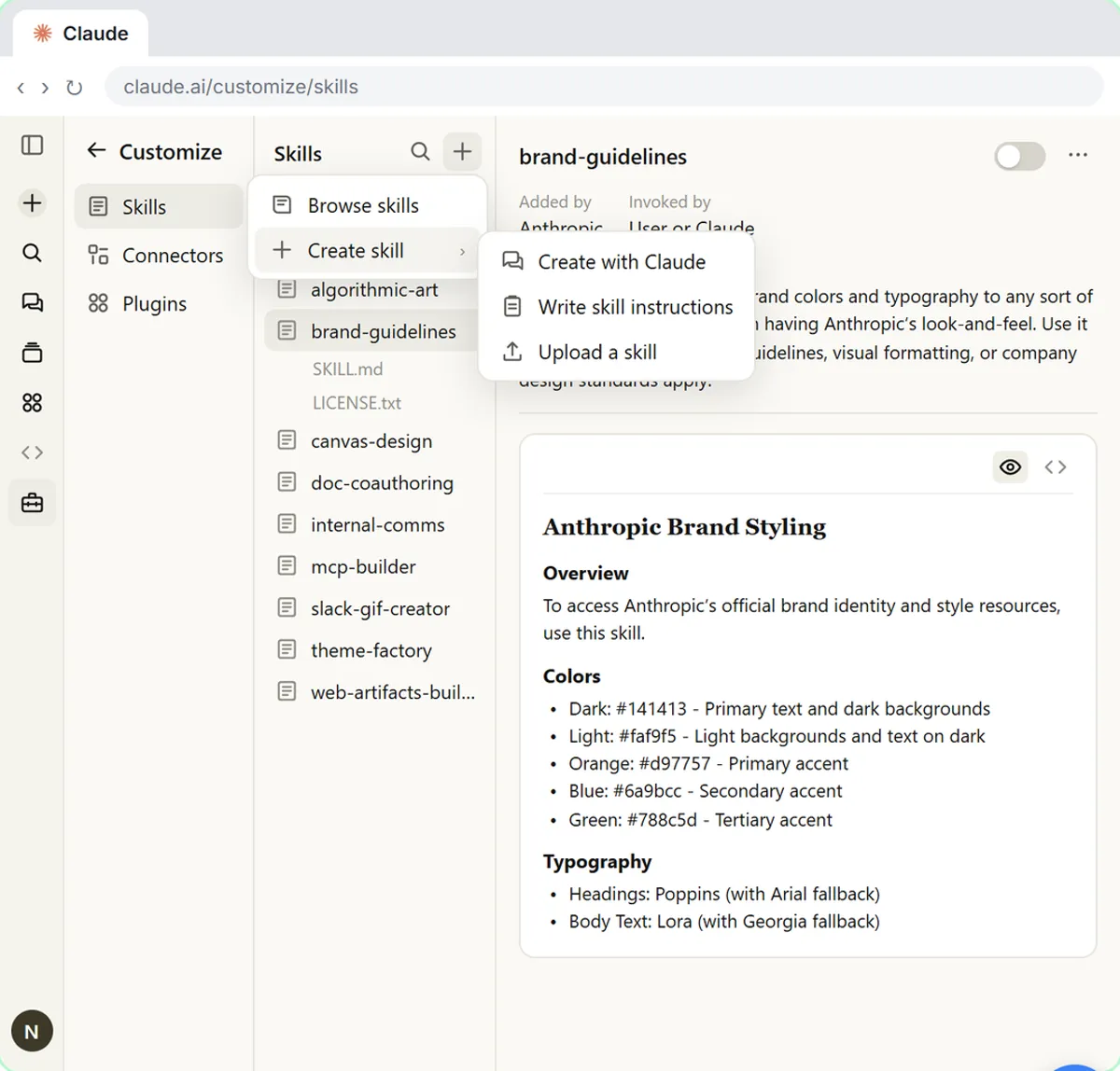Open the LICENSE.txt file

[x=357, y=403]
